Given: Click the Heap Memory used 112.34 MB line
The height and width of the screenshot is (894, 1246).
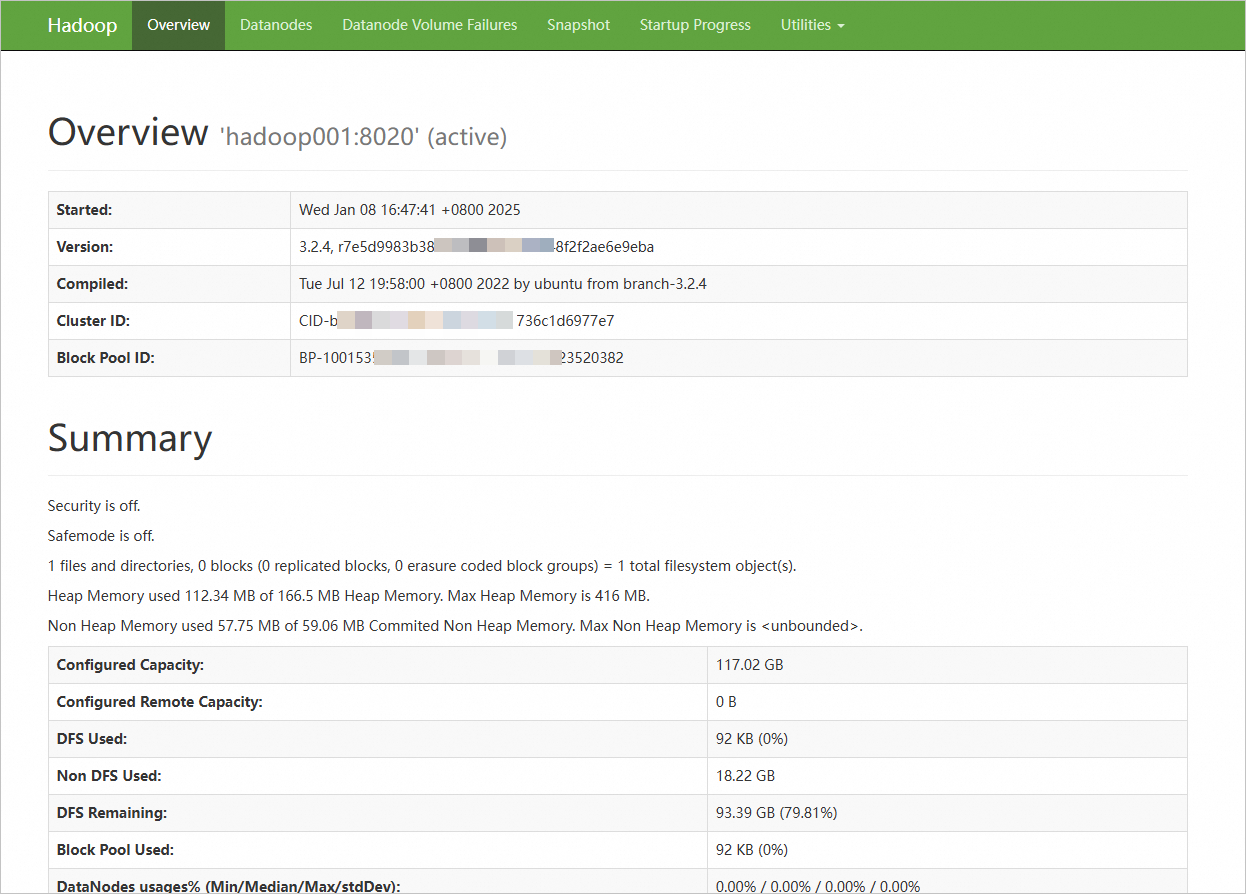Looking at the screenshot, I should pyautogui.click(x=349, y=596).
